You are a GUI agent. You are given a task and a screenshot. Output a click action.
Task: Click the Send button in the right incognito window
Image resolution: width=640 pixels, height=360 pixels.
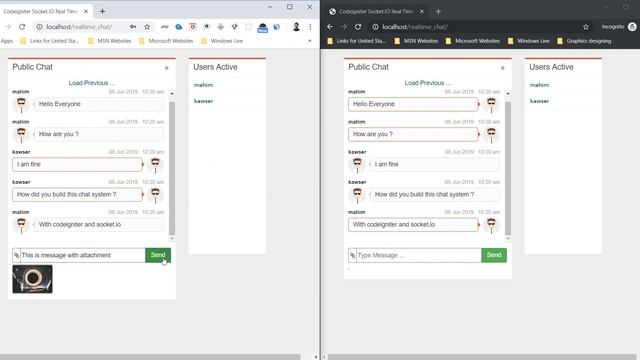point(494,255)
